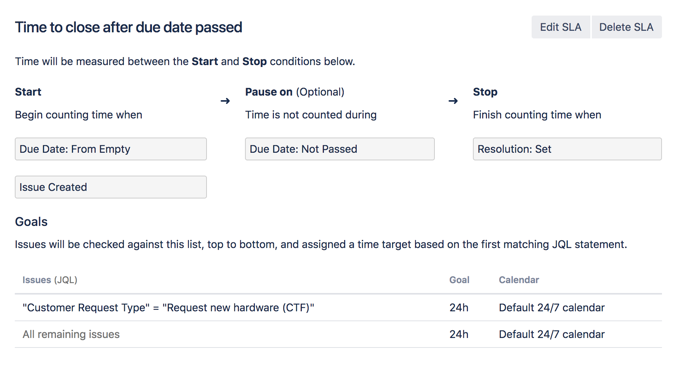Click the Resolution: Set stop condition
Viewport: 675px width, 370px height.
[567, 149]
